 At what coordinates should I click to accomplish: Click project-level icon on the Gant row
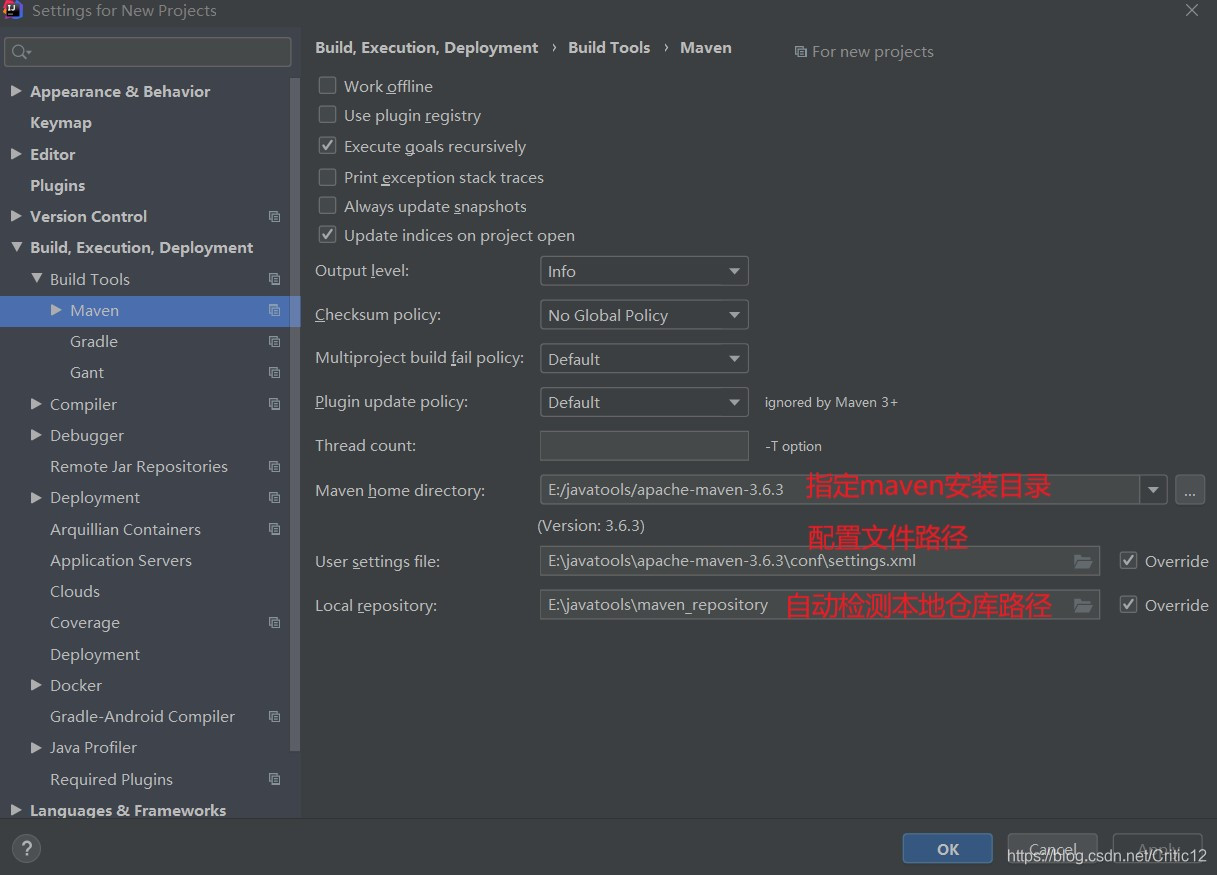tap(274, 373)
